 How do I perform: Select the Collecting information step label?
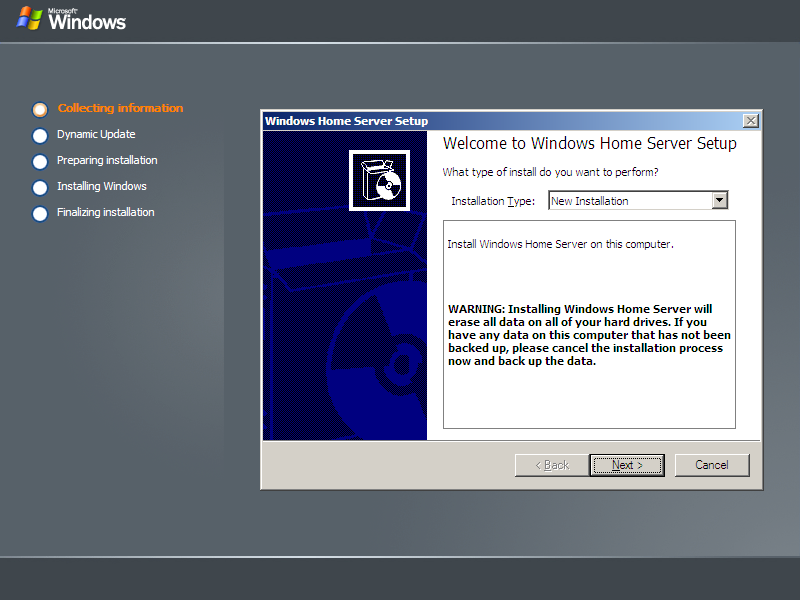(120, 108)
